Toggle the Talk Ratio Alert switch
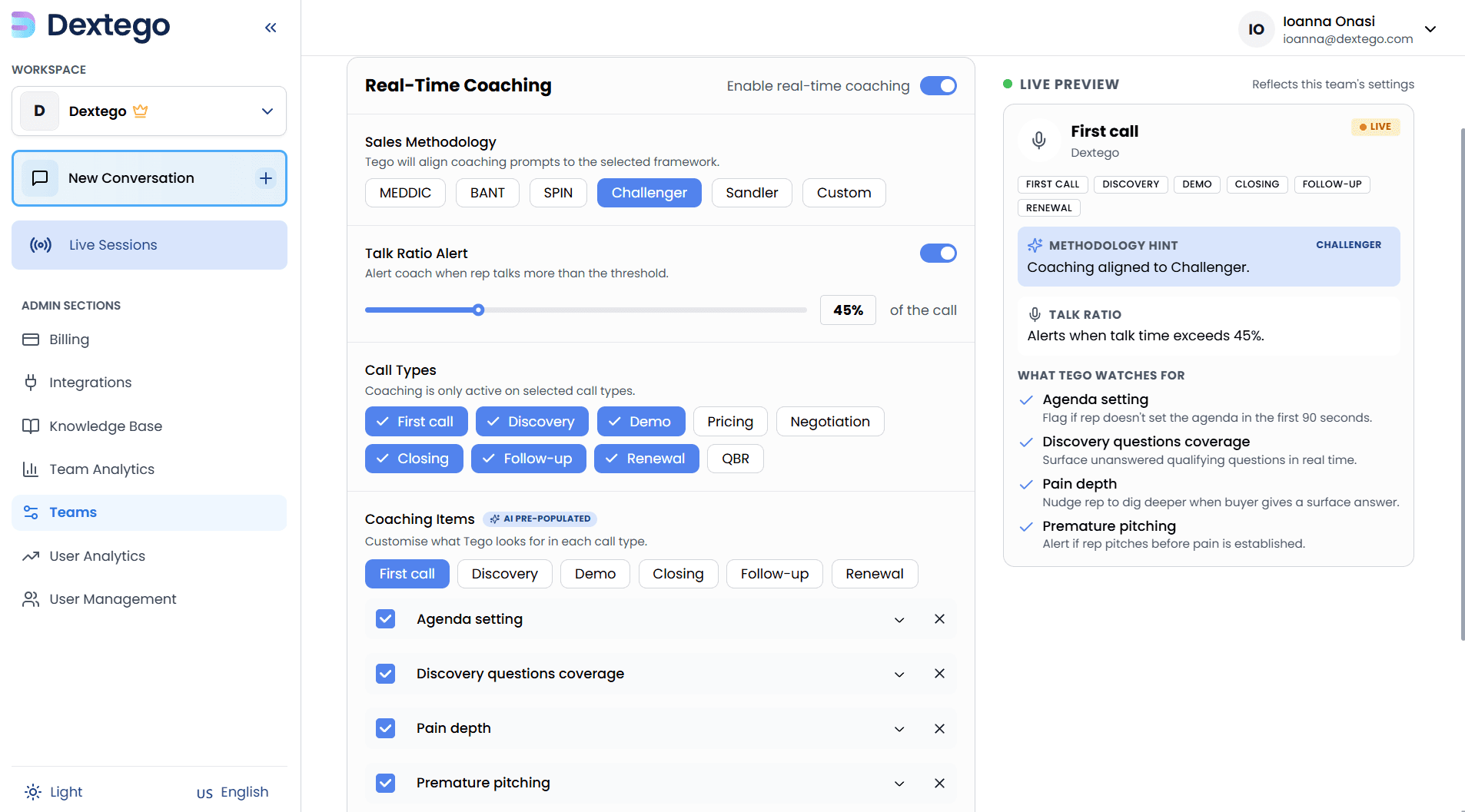Screen dimensions: 1465x812 [938, 253]
